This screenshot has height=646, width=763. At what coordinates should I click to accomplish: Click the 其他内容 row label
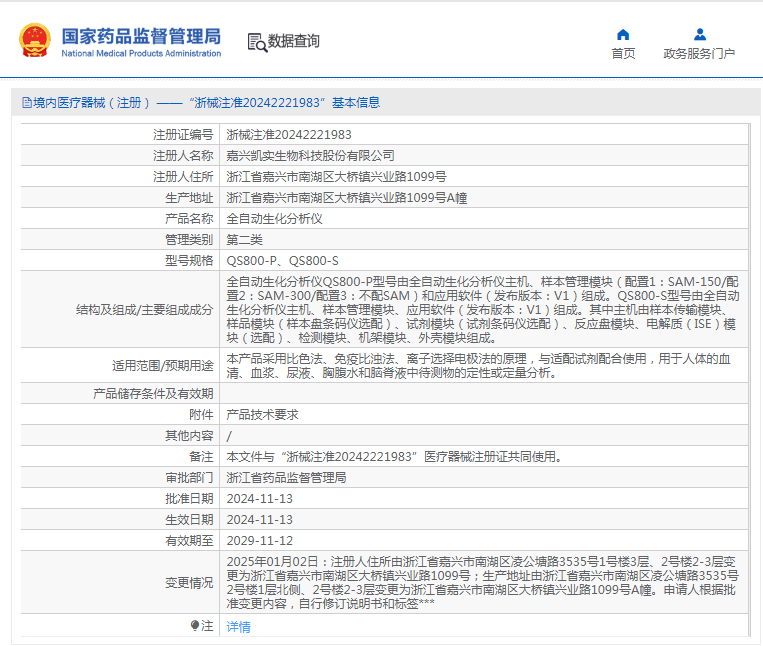[189, 435]
